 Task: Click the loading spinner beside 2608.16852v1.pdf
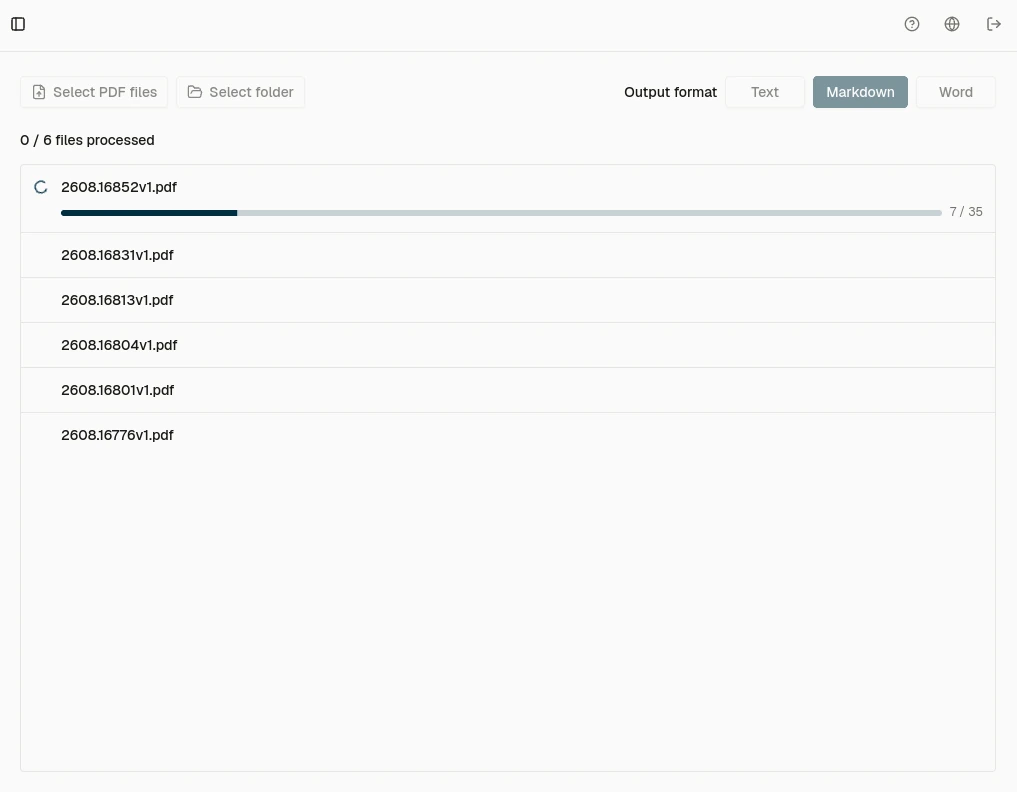(41, 187)
